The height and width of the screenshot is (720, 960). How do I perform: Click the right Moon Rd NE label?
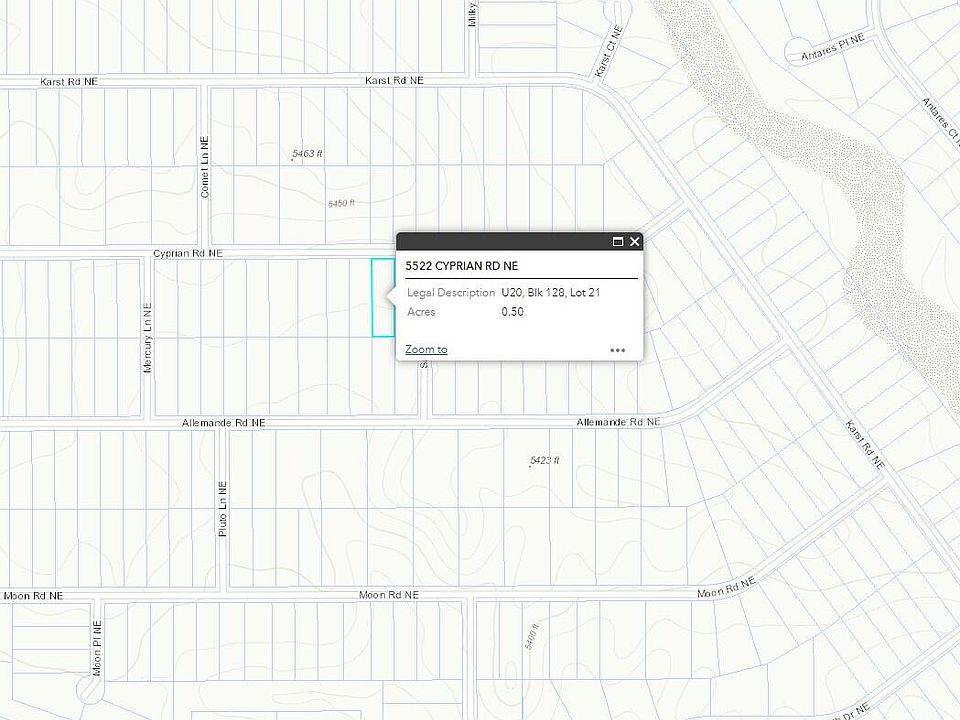point(727,588)
